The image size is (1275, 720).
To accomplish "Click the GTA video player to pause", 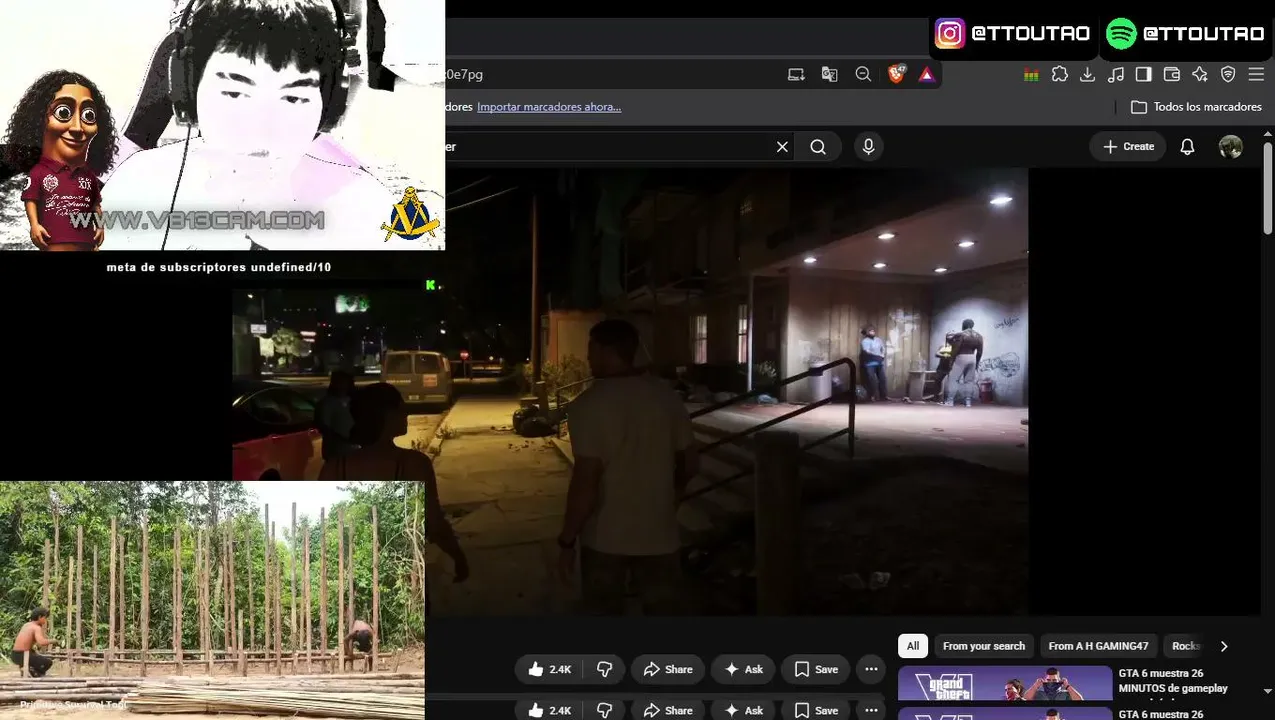I will point(736,390).
